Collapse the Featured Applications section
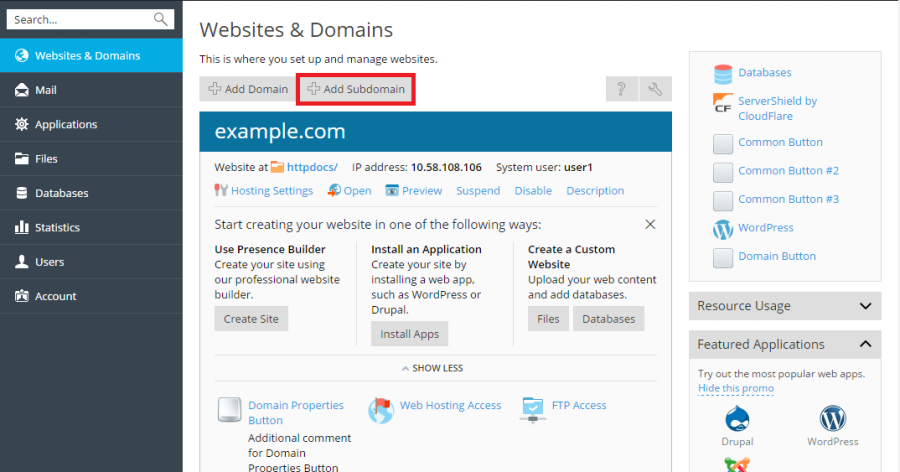The image size is (900, 472). tap(865, 344)
